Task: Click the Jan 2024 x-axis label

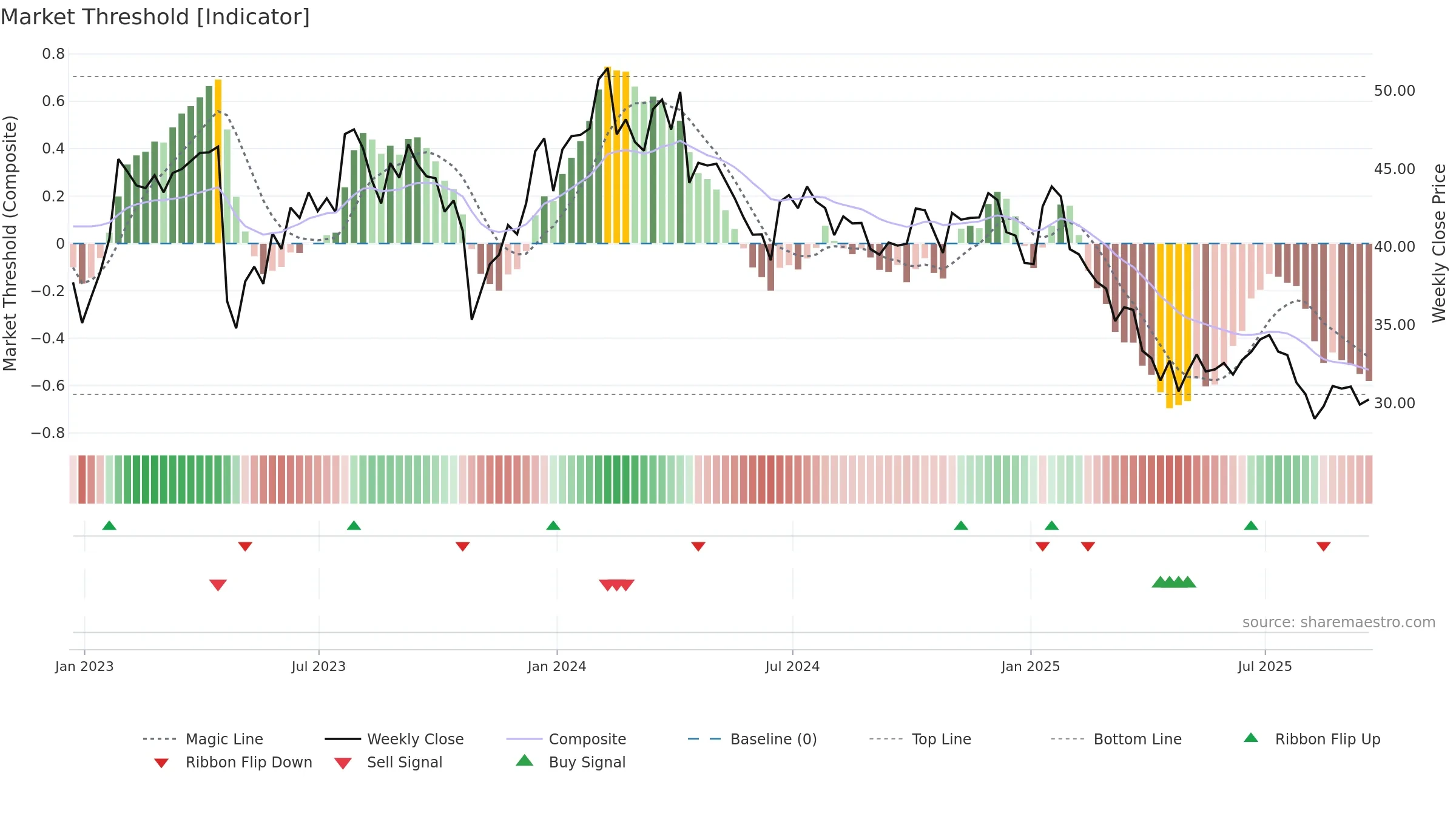Action: (x=557, y=666)
